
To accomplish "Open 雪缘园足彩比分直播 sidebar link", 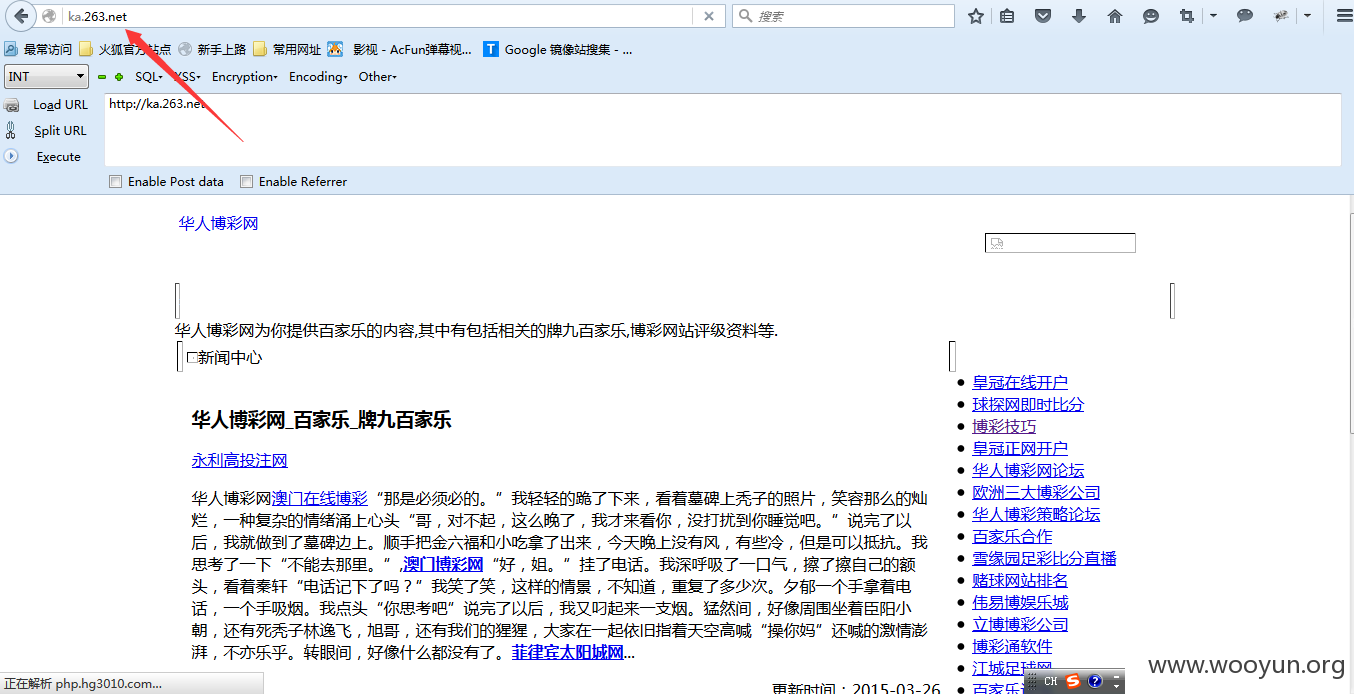I will pyautogui.click(x=1044, y=559).
